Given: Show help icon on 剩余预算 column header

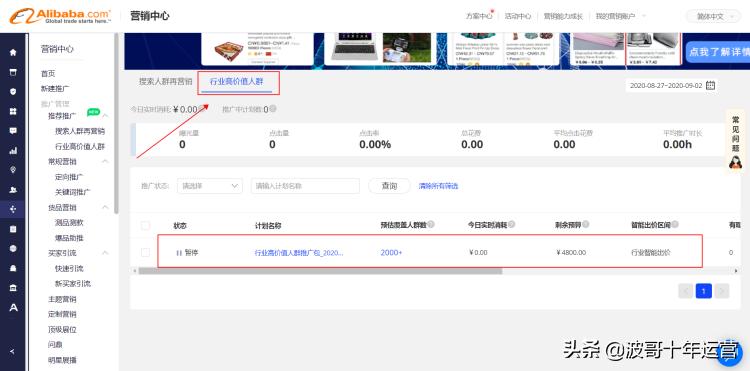Looking at the screenshot, I should click(x=585, y=224).
